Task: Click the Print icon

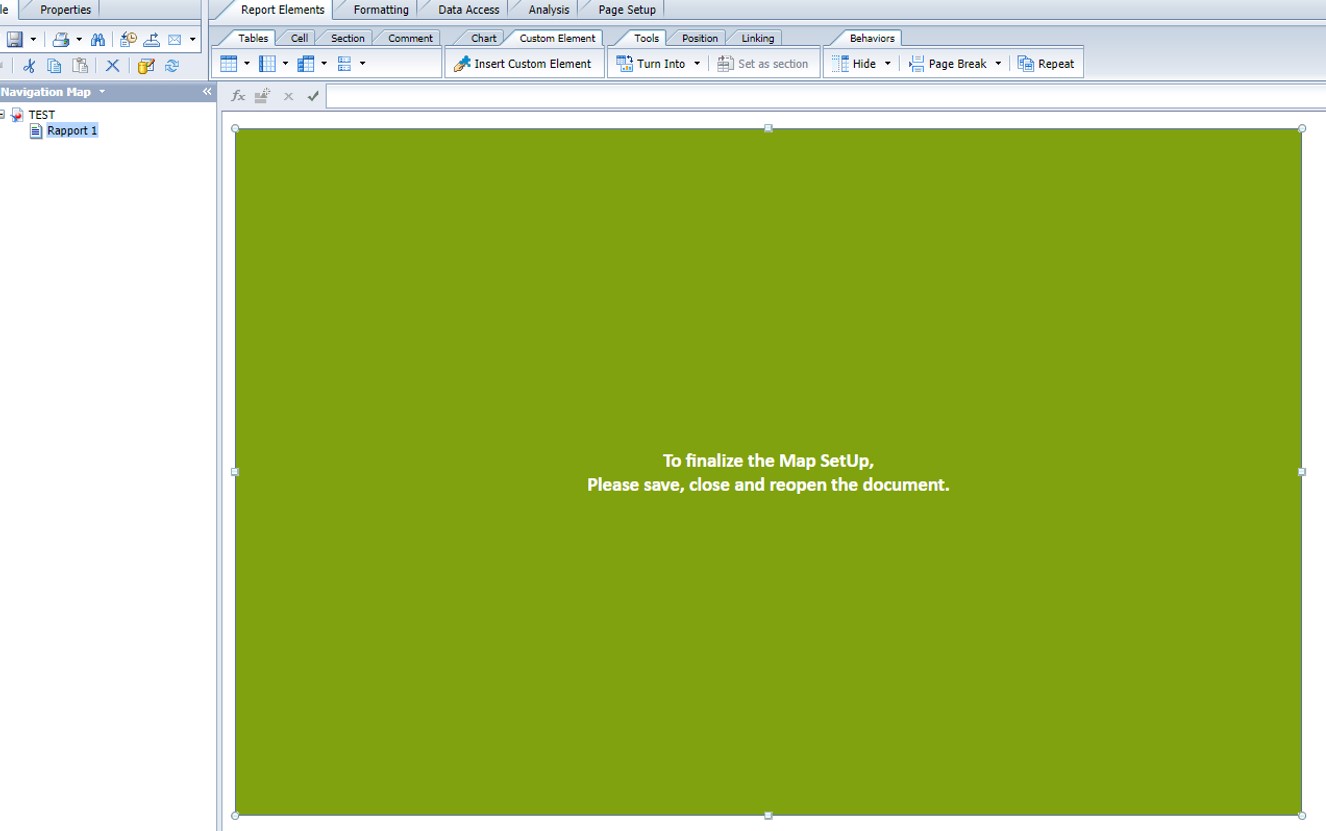Action: click(61, 40)
